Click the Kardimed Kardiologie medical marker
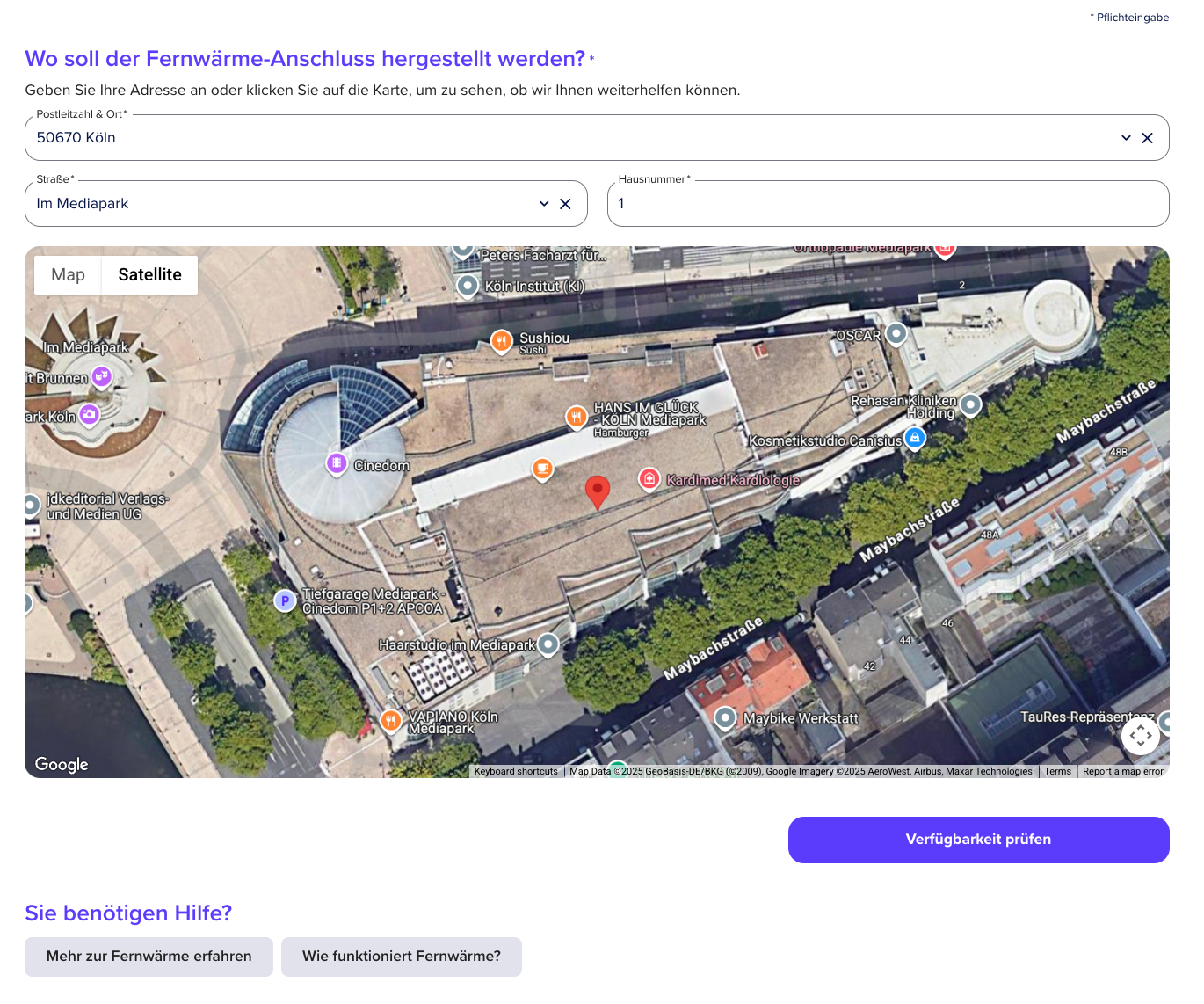 (649, 479)
